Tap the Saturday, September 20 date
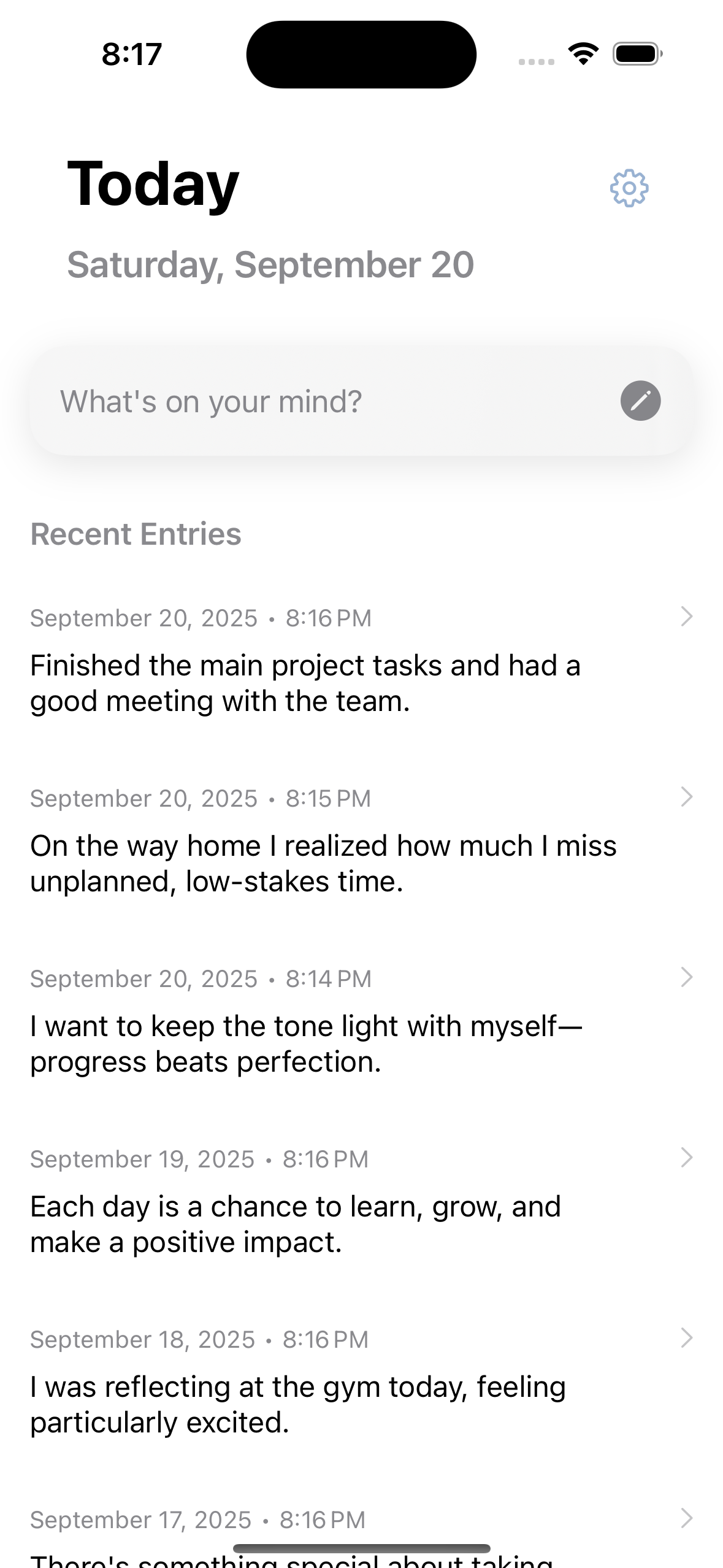The image size is (723, 1568). tap(270, 265)
